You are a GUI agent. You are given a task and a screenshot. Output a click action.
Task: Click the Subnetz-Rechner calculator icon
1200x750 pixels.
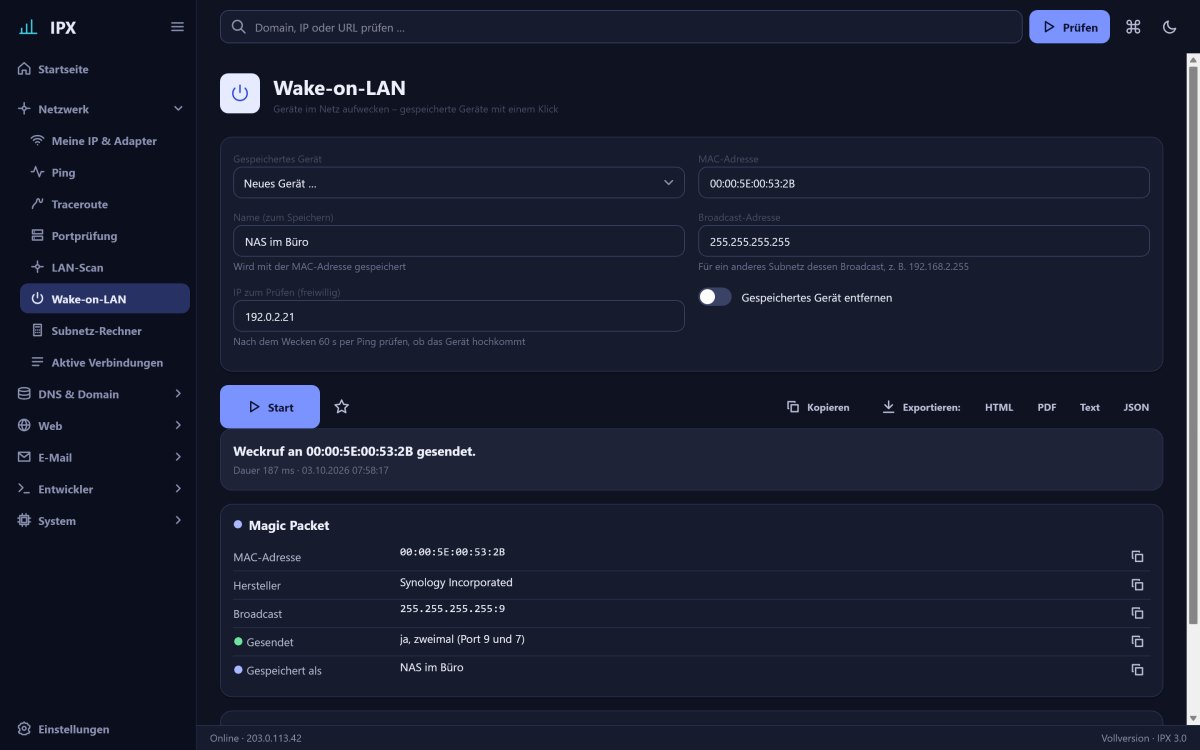38,331
